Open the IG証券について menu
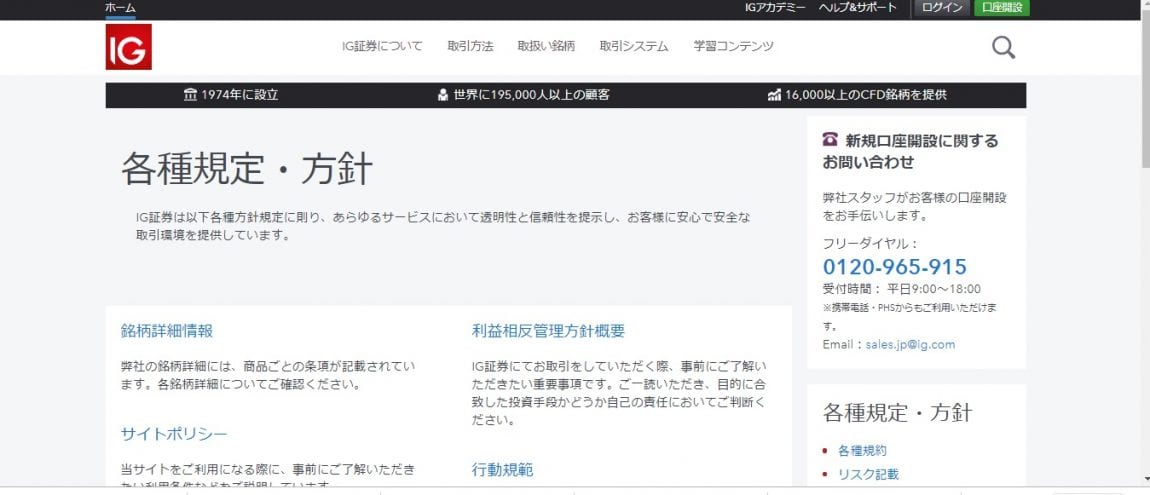The width and height of the screenshot is (1150, 495). click(382, 46)
